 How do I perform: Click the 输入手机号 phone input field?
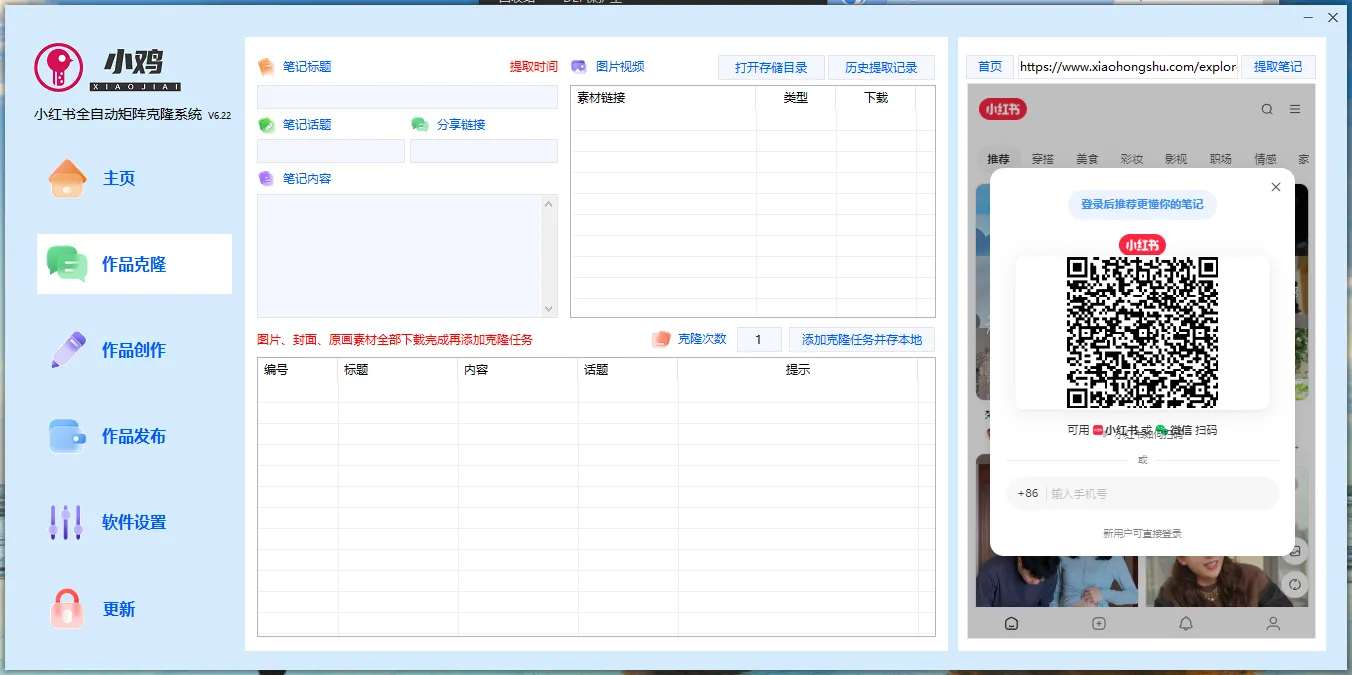pyautogui.click(x=1160, y=494)
